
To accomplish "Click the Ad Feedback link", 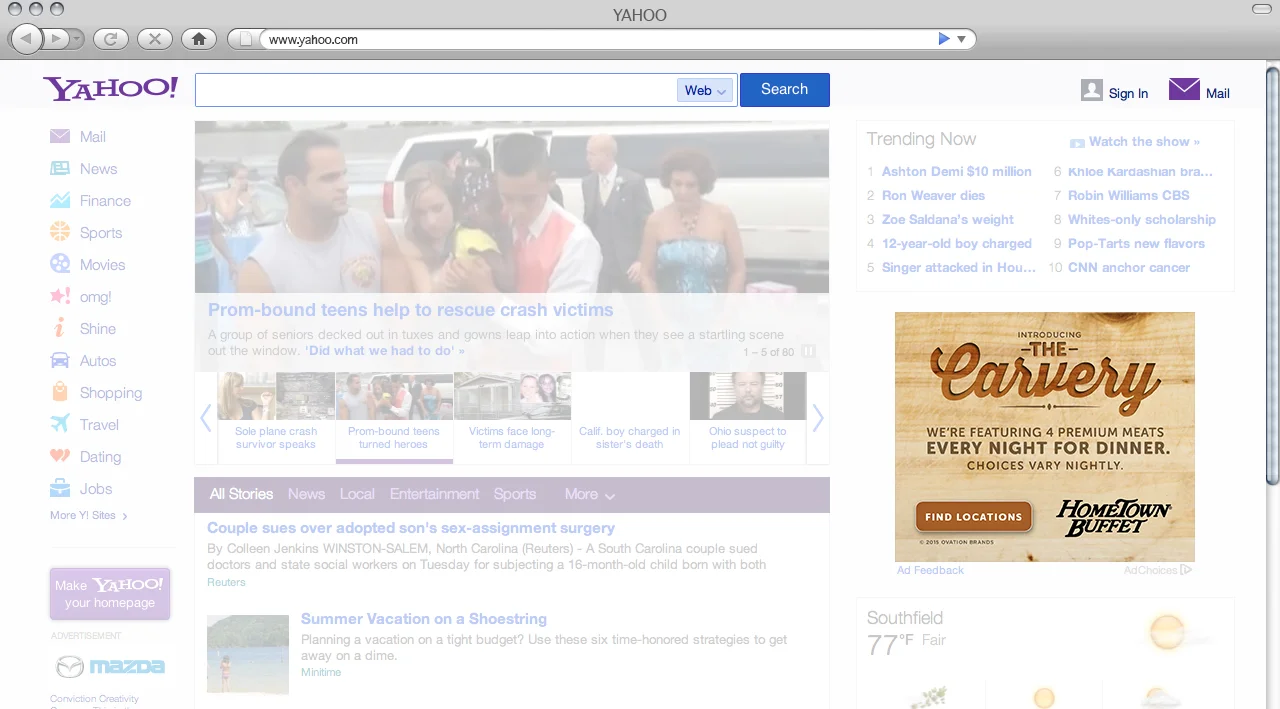I will click(x=930, y=570).
